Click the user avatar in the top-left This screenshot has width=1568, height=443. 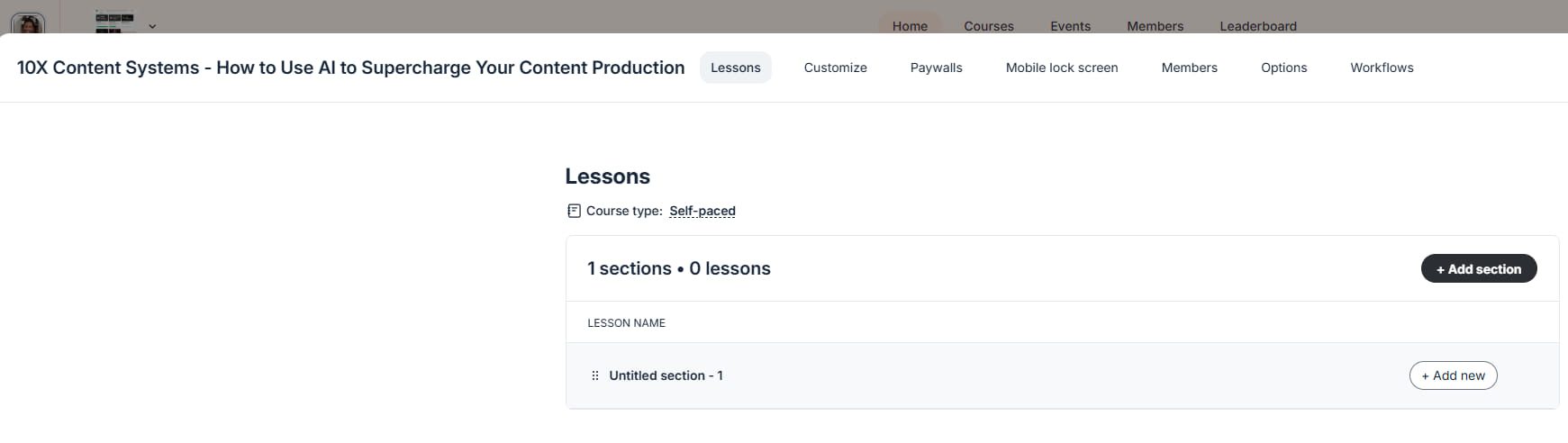tap(28, 23)
